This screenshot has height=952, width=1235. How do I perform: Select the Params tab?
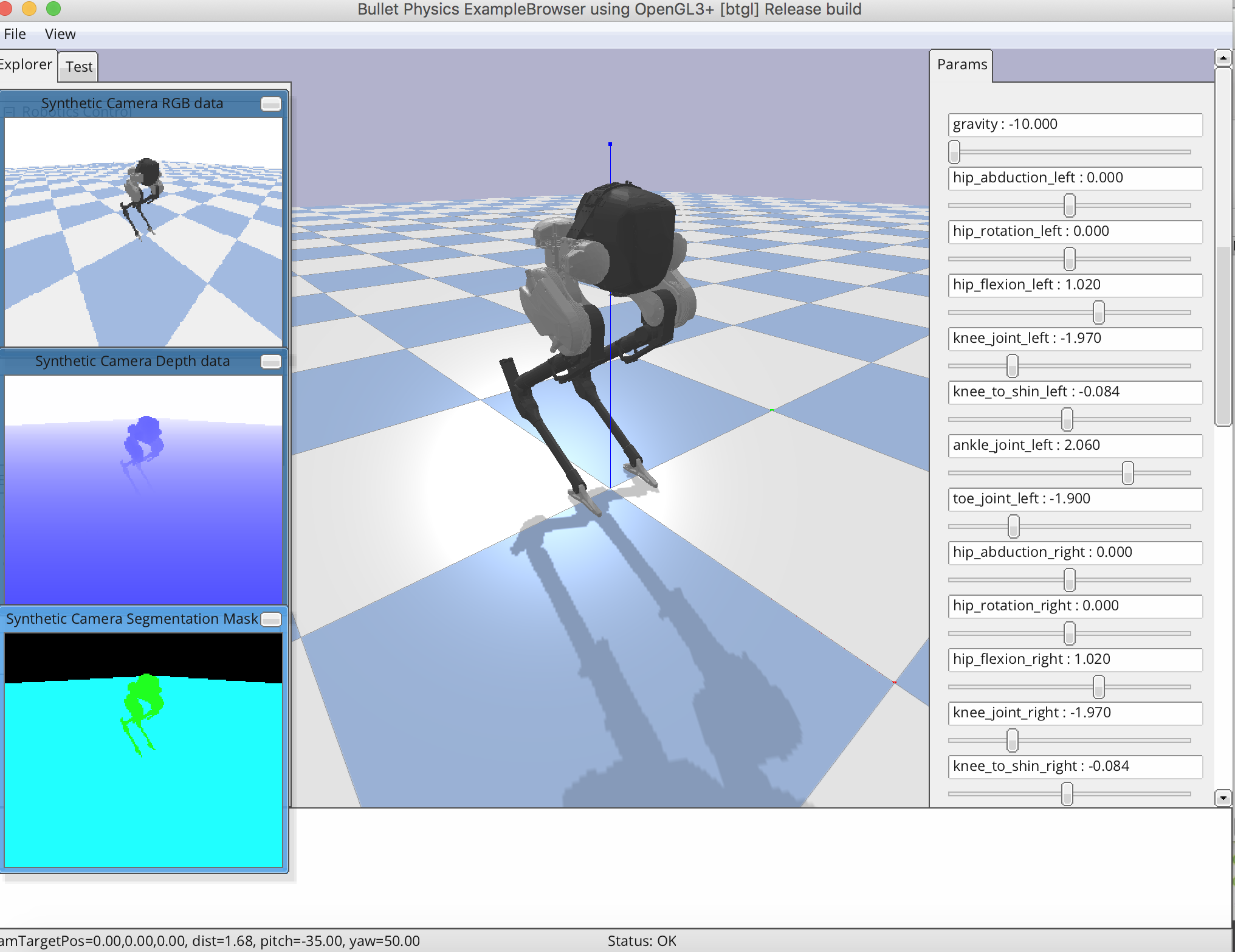(x=962, y=64)
